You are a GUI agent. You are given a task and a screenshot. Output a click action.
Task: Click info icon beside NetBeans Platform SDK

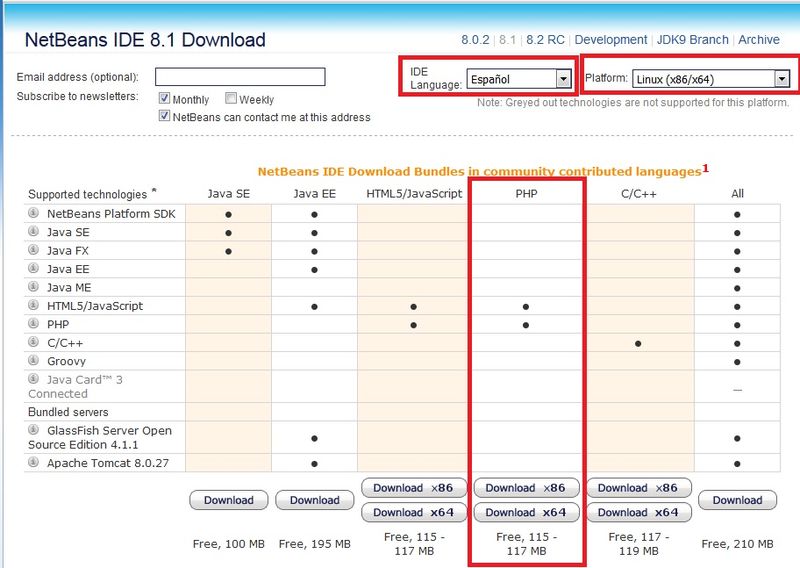[x=33, y=213]
